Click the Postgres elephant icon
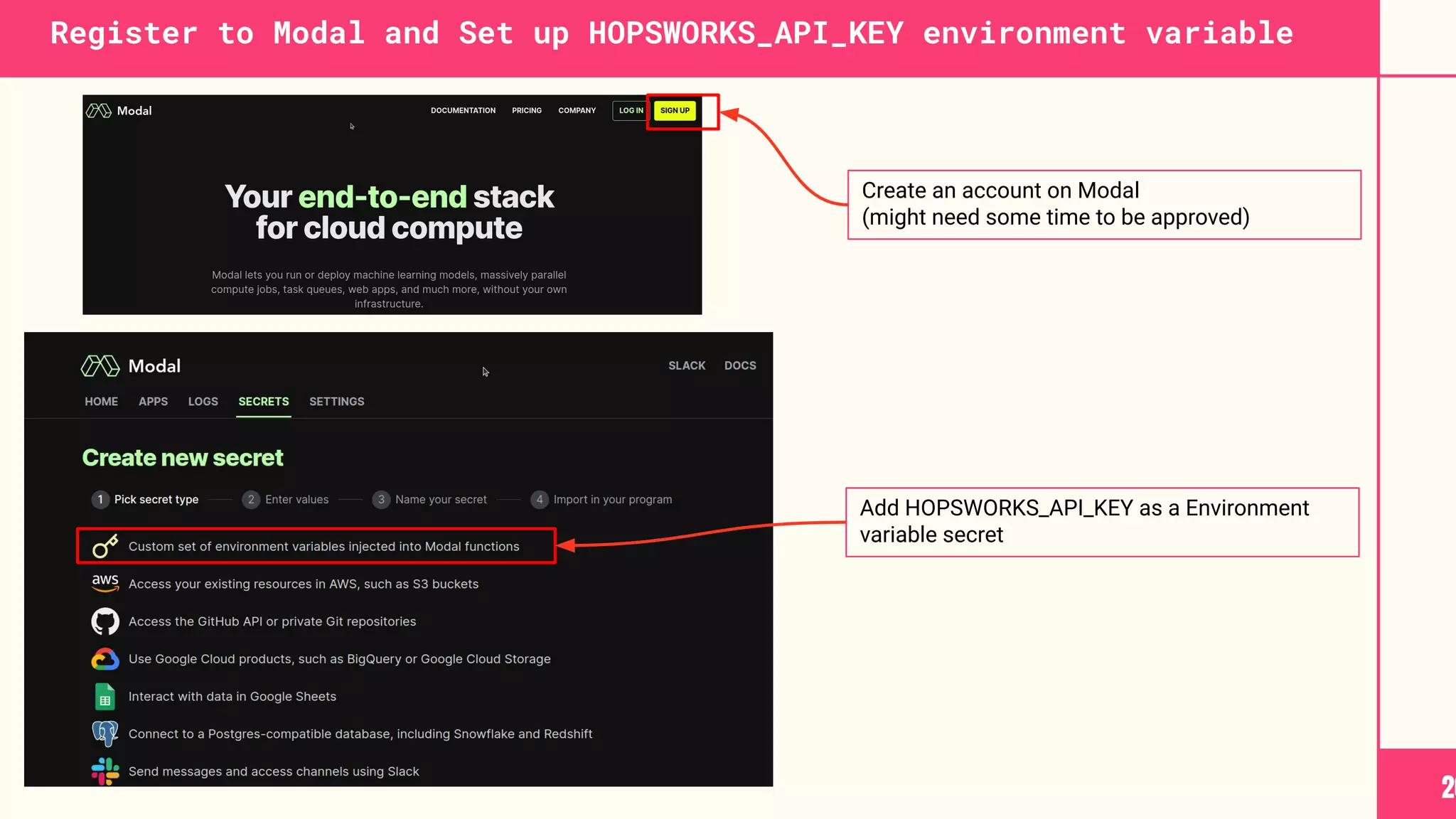Screen dimensions: 1456x819 [x=105, y=734]
